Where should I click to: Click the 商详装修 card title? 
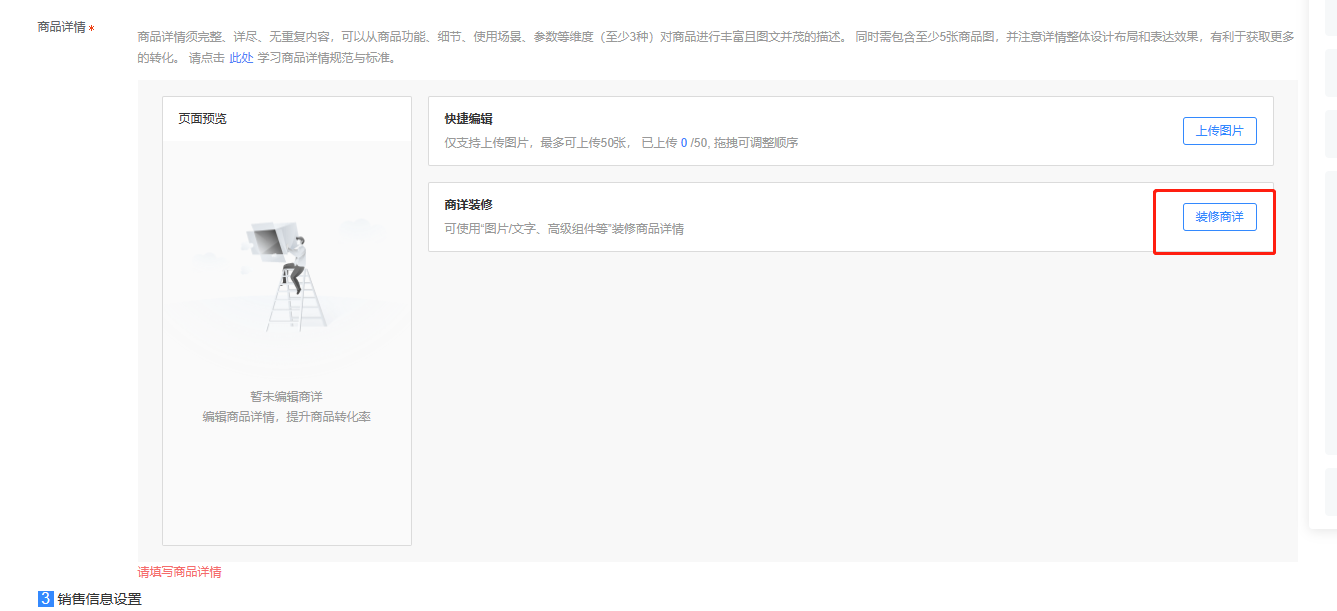pos(469,205)
